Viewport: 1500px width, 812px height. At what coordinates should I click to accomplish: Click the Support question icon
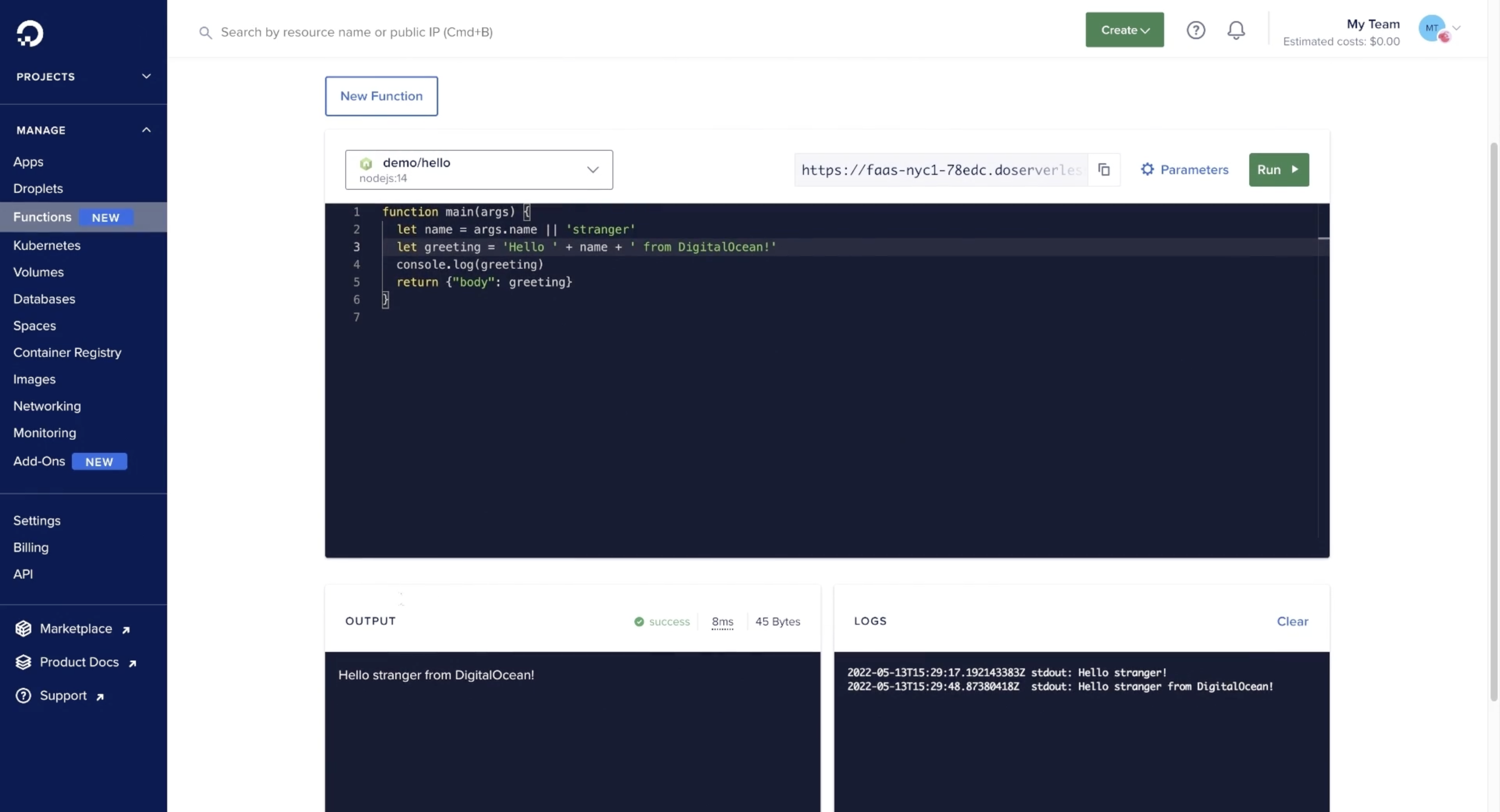(x=23, y=696)
